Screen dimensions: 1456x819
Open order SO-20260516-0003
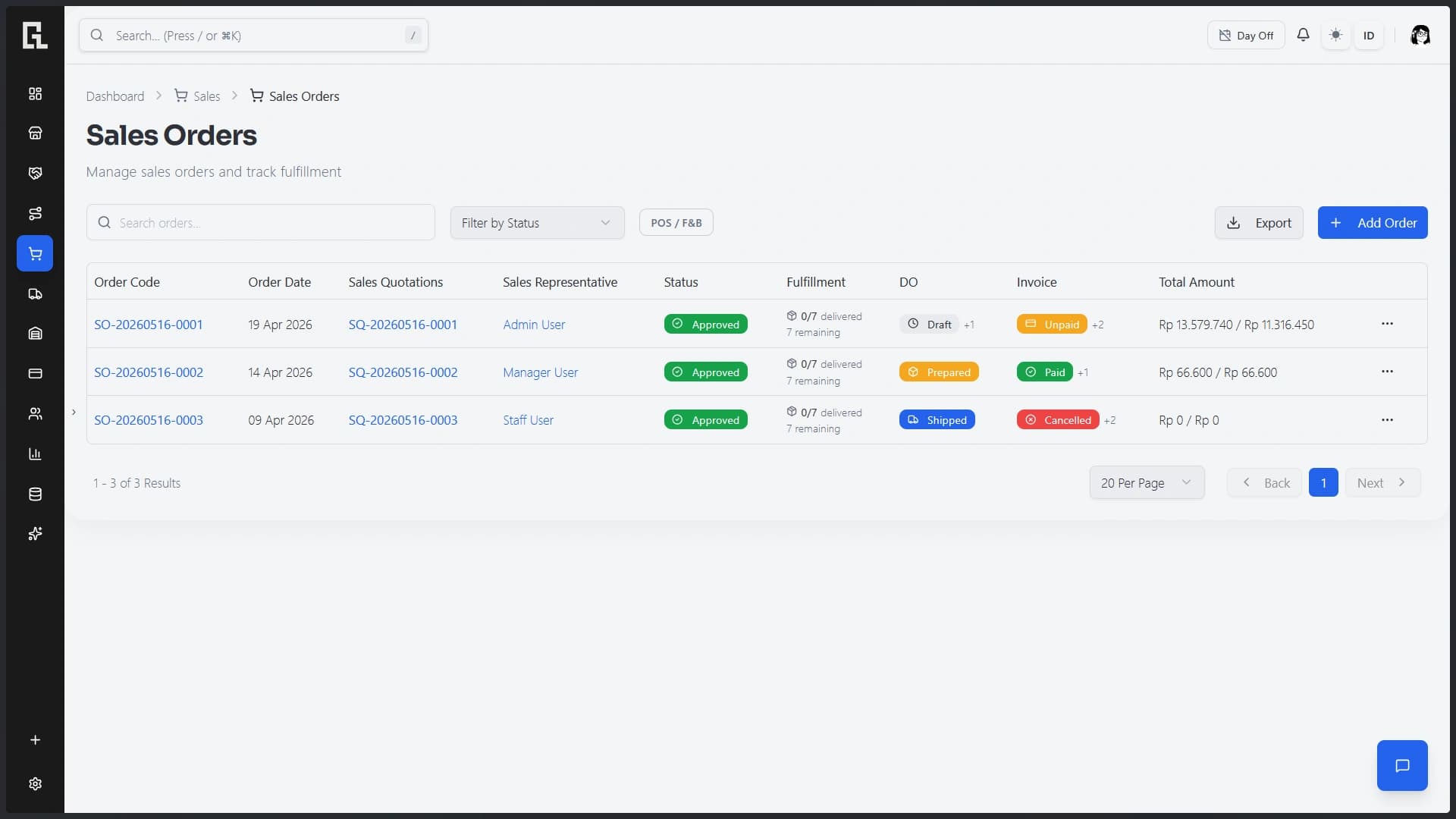pos(149,420)
